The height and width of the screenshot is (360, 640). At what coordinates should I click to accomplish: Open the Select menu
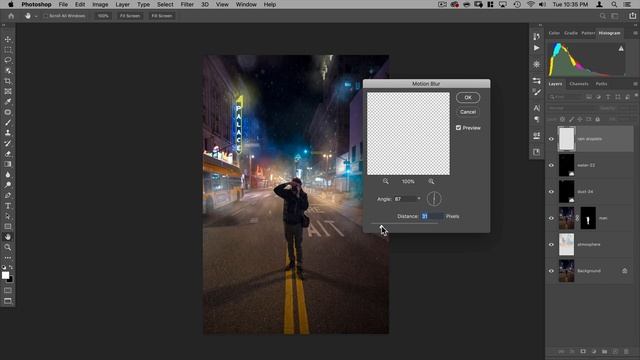point(165,4)
